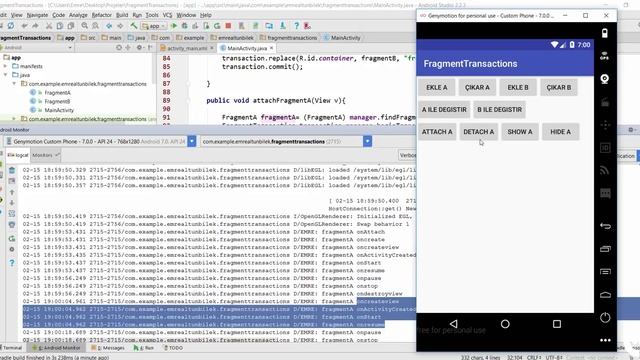The image size is (640, 360).
Task: Open the Navigate menu
Action: tap(37, 15)
